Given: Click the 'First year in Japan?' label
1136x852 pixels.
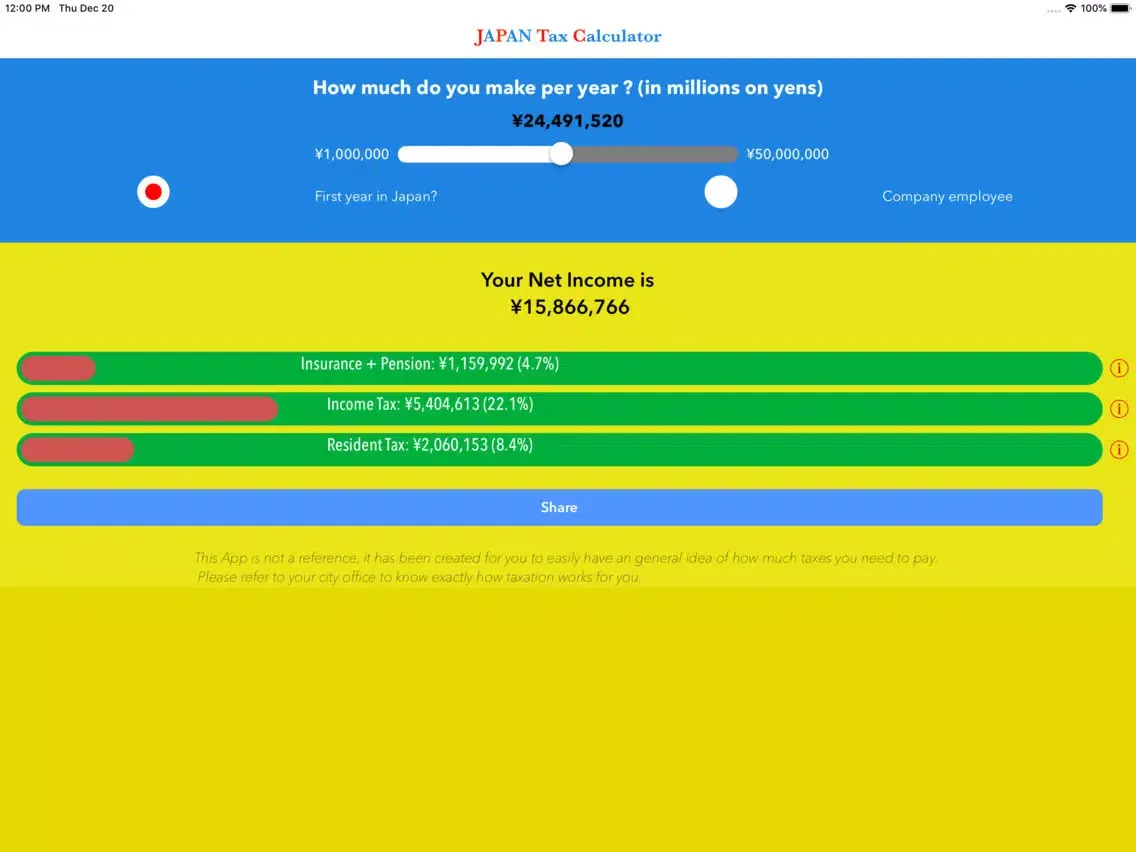Looking at the screenshot, I should [375, 196].
